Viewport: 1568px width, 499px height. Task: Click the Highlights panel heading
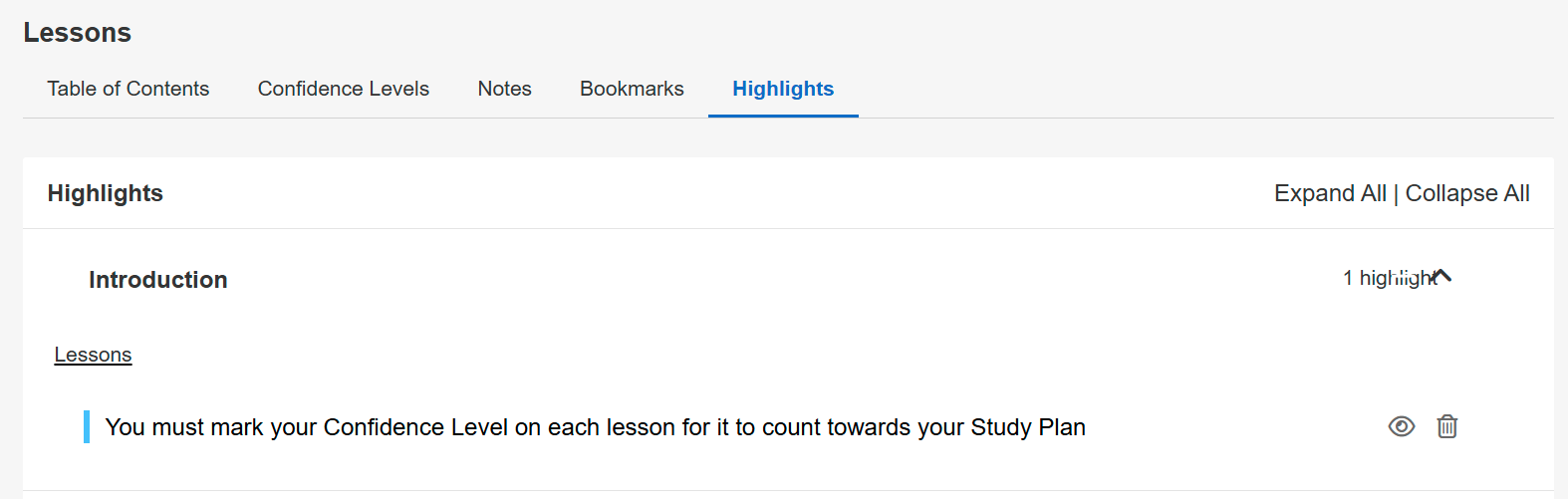[105, 193]
